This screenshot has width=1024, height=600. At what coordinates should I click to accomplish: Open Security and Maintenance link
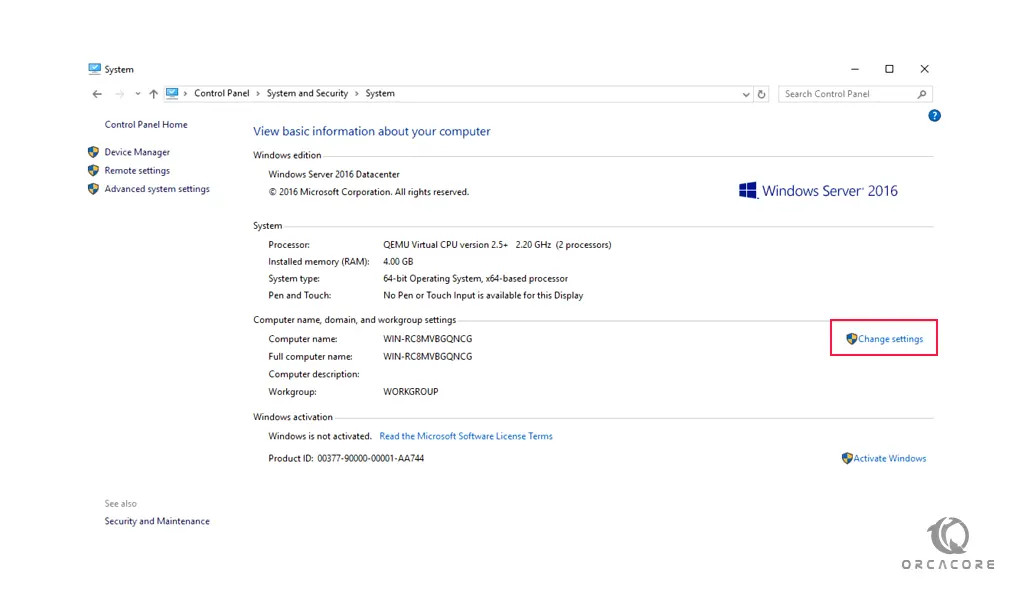[157, 521]
